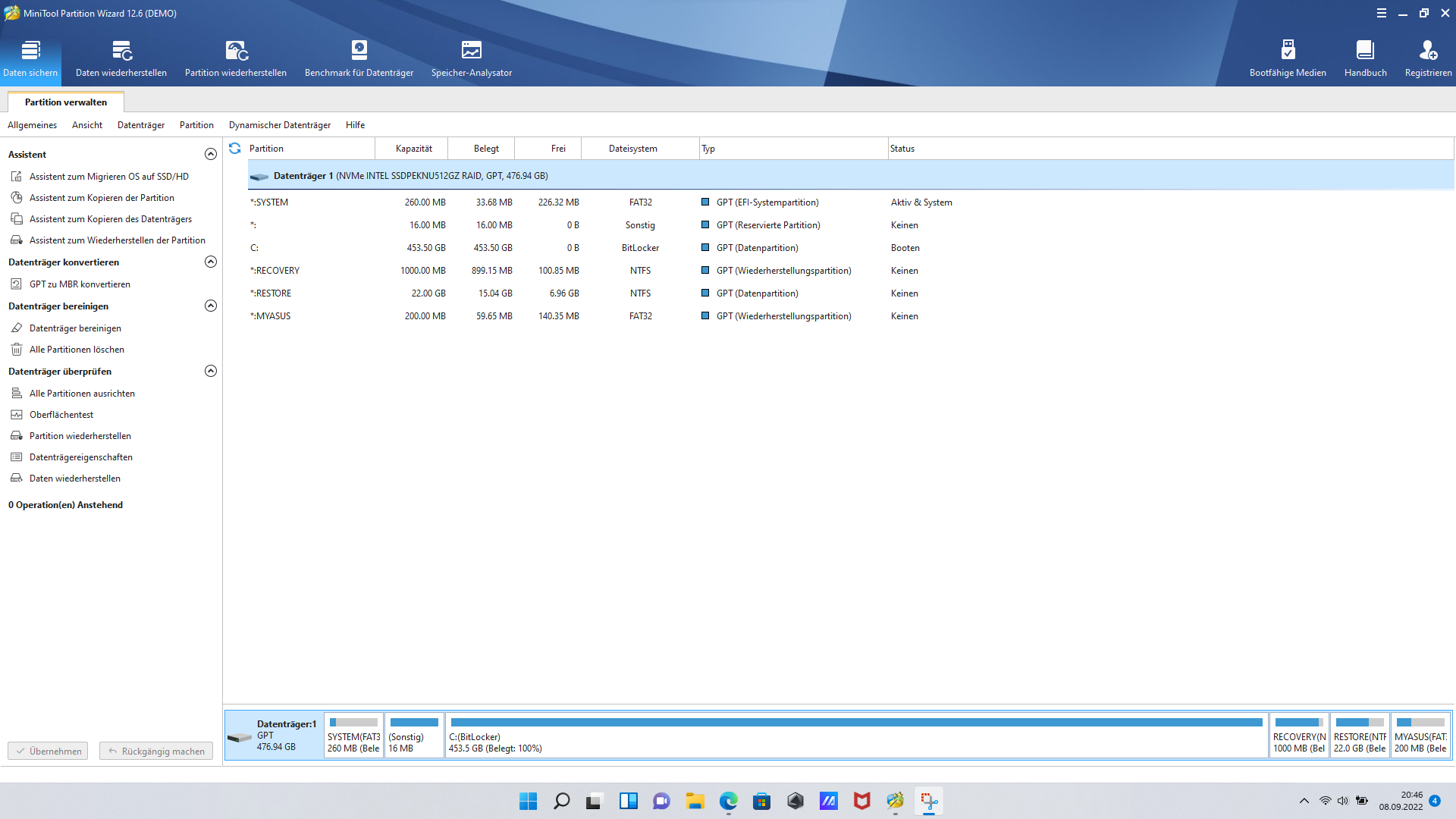Start Assistent zum Wiederherstellen der Partition
Viewport: 1456px width, 819px height.
pos(117,240)
